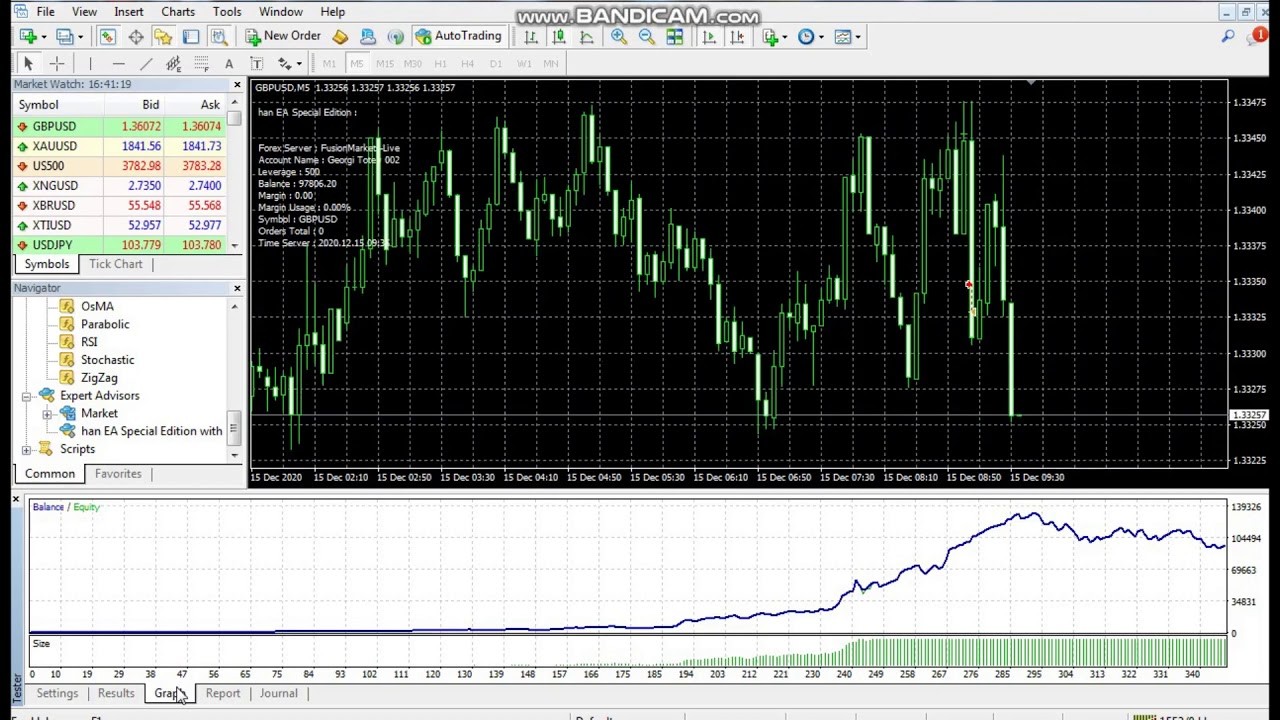Select the Trendline drawing tool
Screen dimensions: 1280x720
coord(146,64)
